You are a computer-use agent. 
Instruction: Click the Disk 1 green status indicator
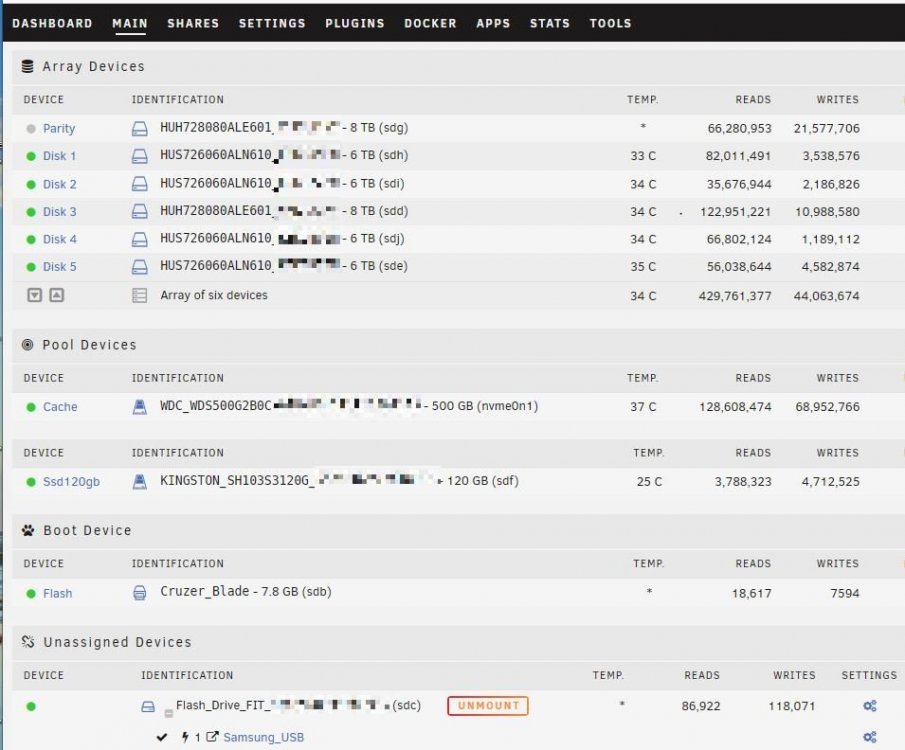point(31,156)
